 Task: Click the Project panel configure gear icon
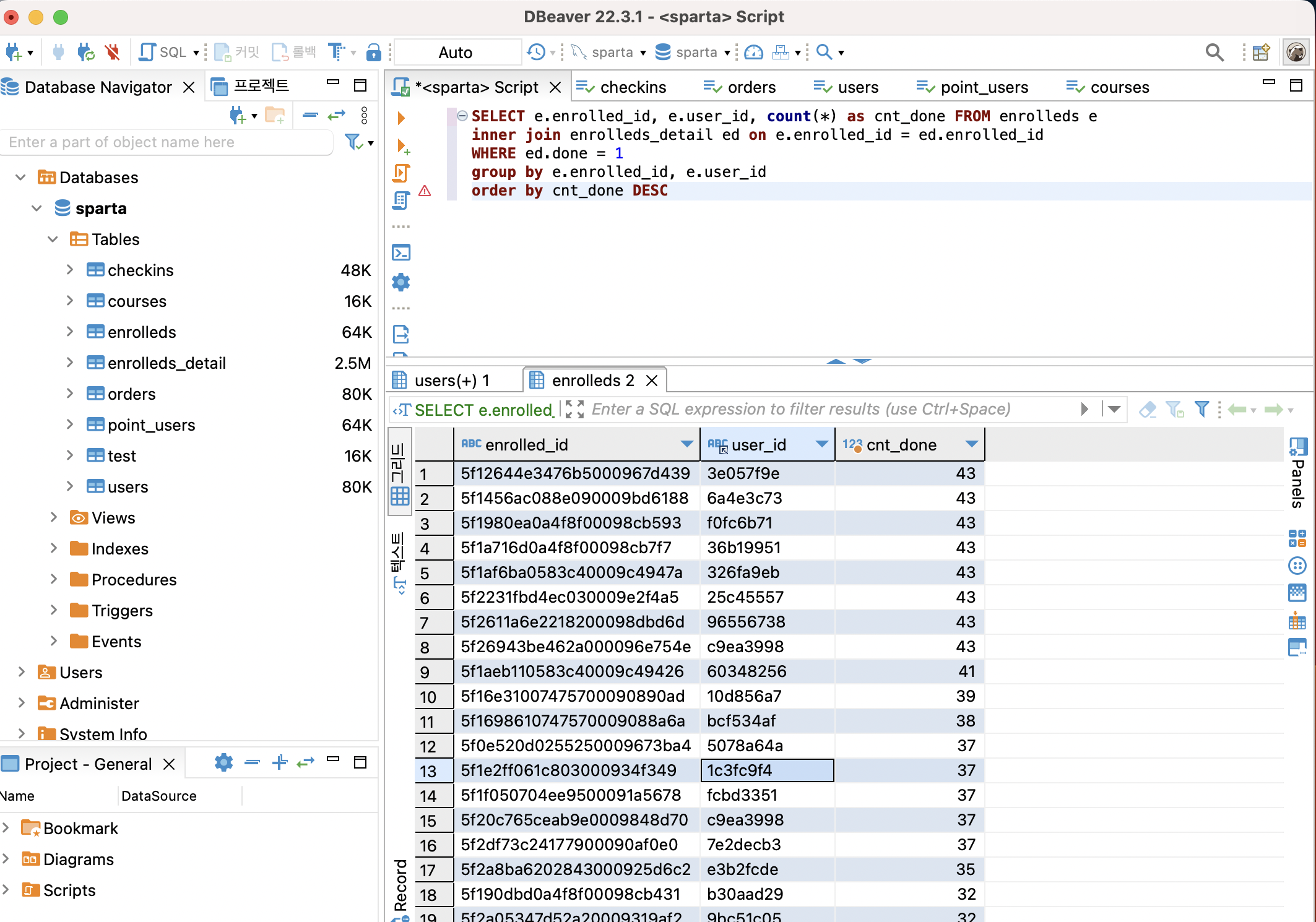pos(223,762)
